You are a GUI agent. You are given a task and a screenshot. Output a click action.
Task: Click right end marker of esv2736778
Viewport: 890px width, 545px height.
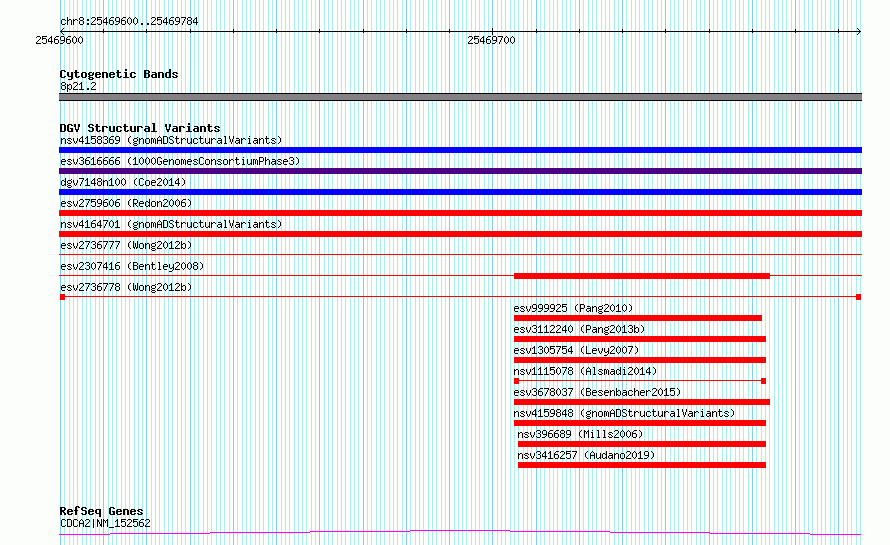click(x=858, y=297)
